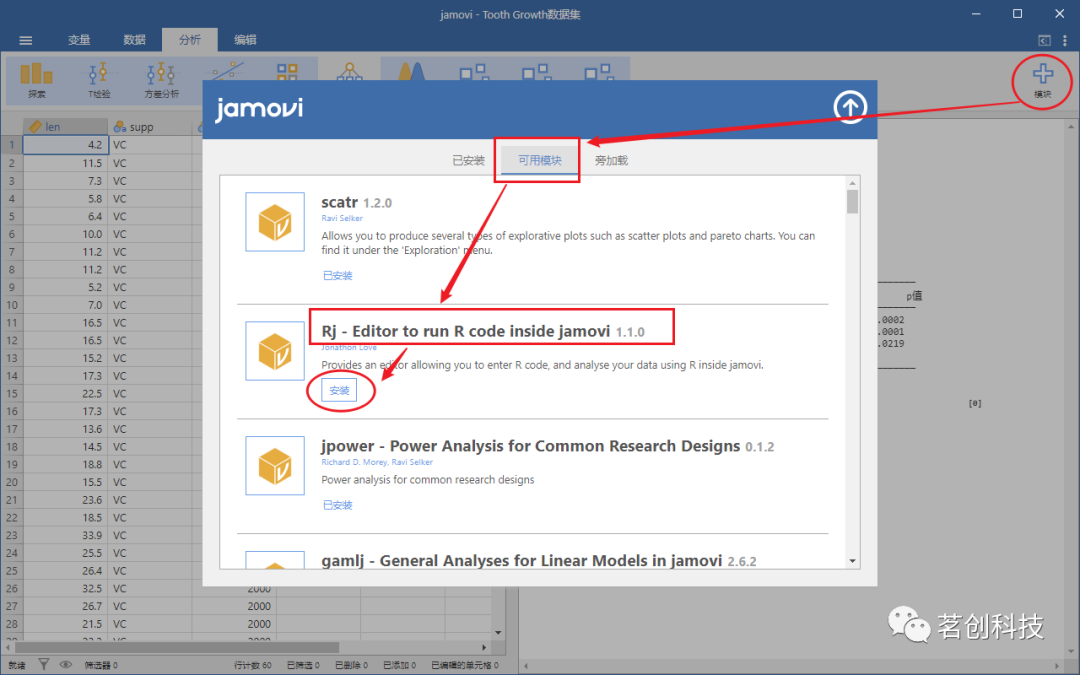Click the scatr module cube icon
Viewport: 1080px width, 675px height.
pos(274,221)
